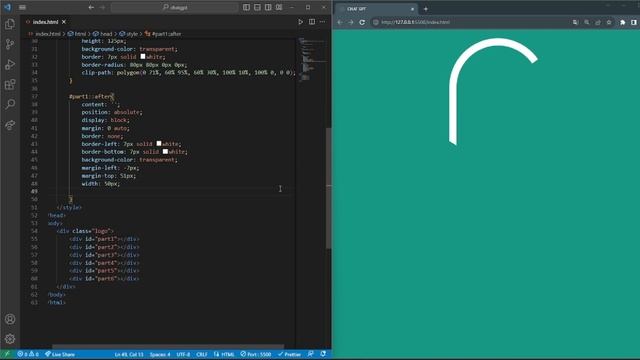Open the notifications bell in the status bar

tap(323, 354)
